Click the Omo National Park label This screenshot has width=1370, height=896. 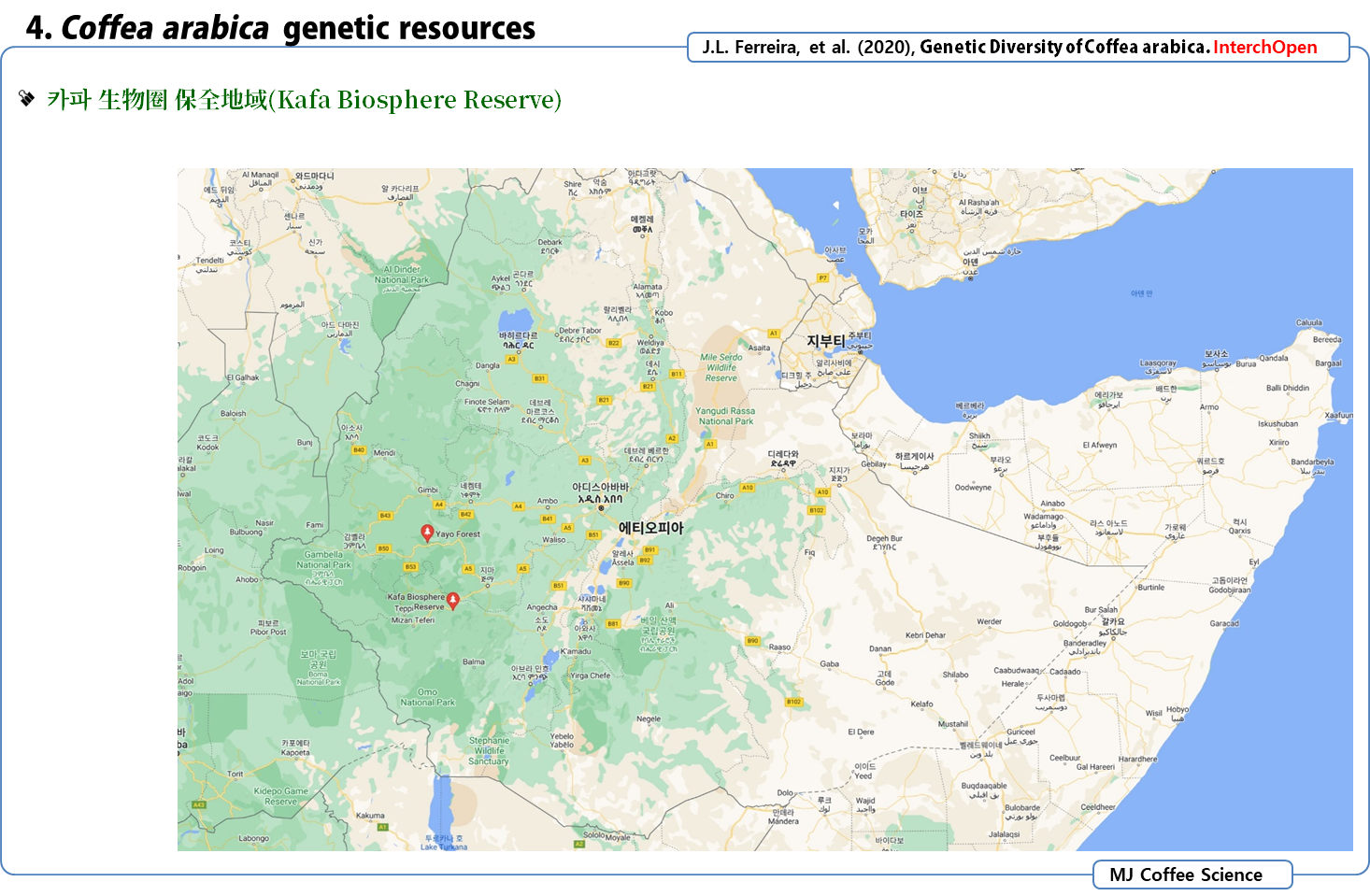pos(427,697)
